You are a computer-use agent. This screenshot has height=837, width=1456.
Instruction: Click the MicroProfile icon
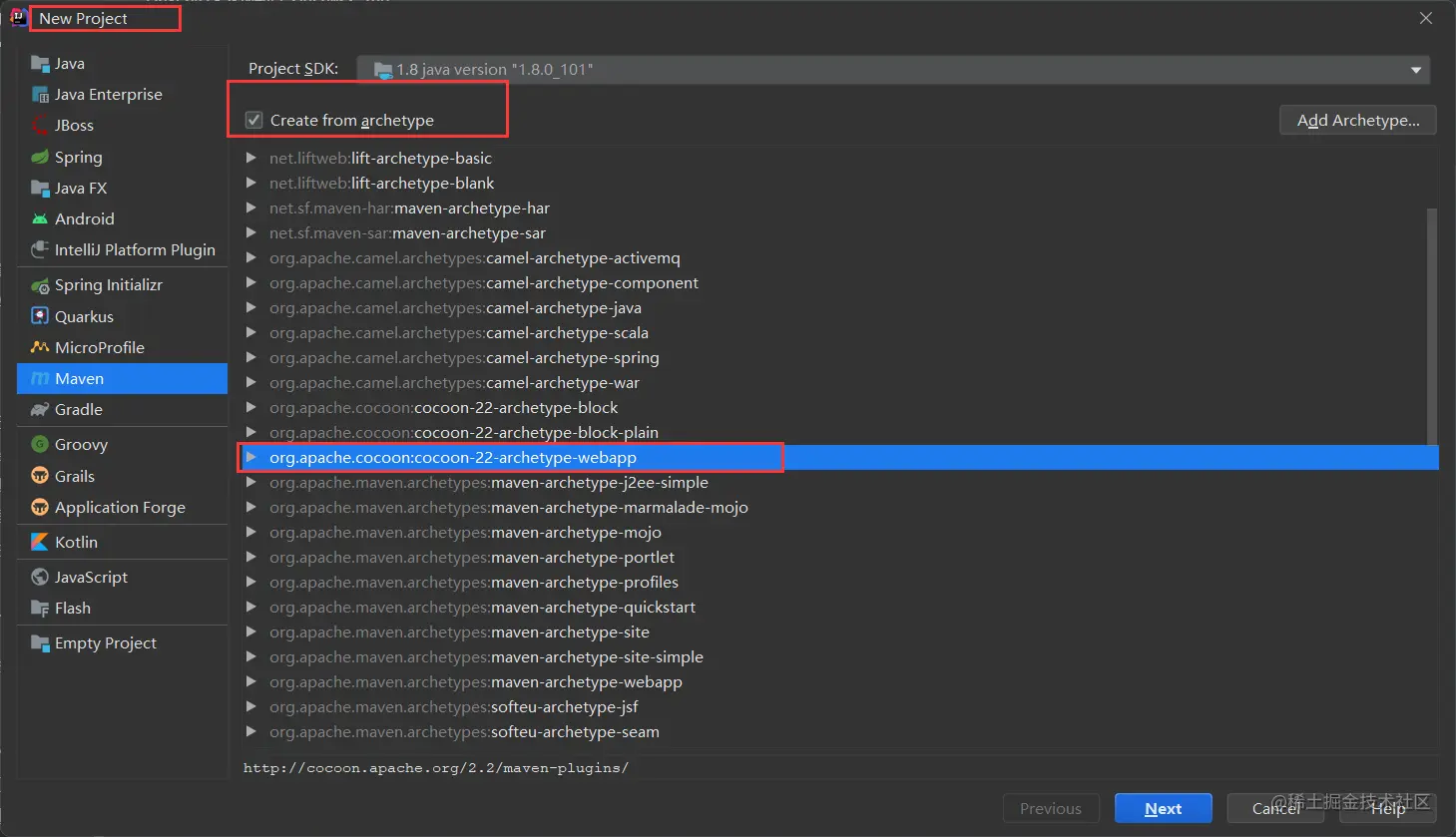click(x=40, y=348)
